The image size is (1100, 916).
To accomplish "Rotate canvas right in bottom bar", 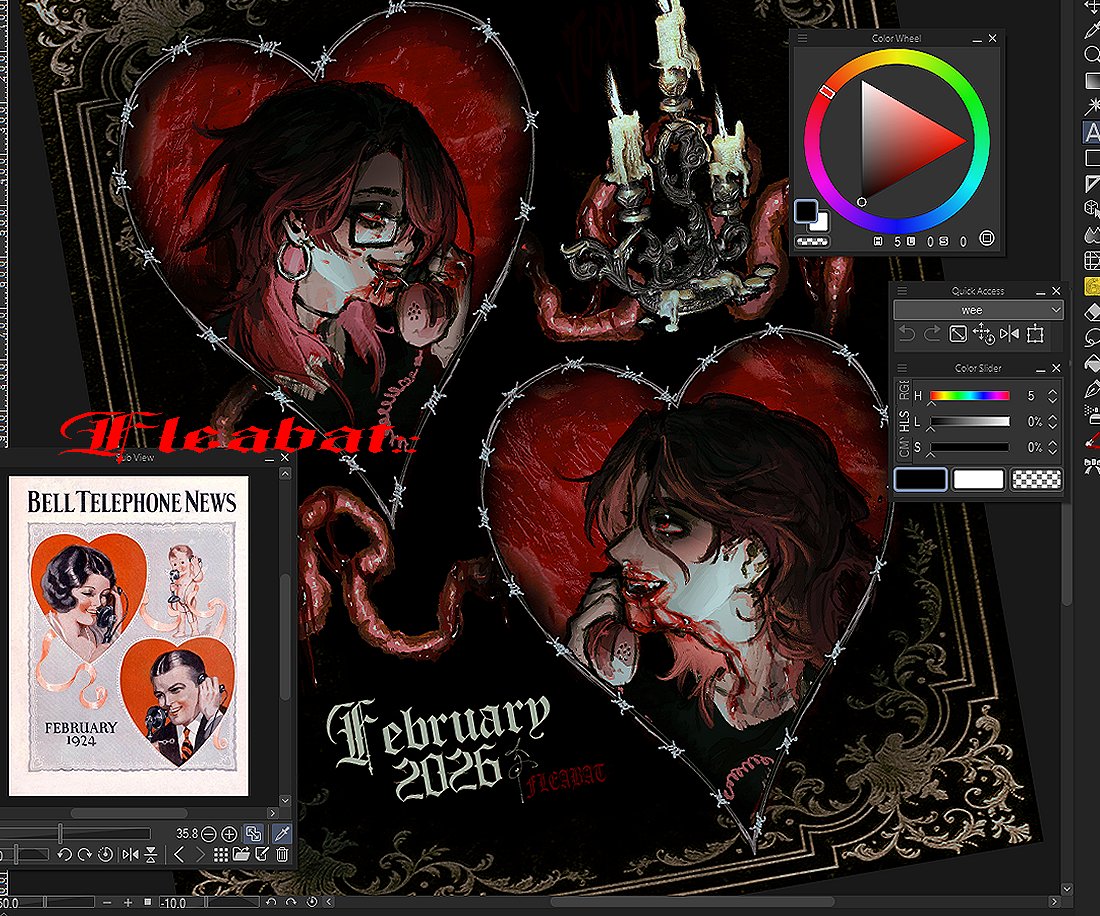I will pos(291,903).
